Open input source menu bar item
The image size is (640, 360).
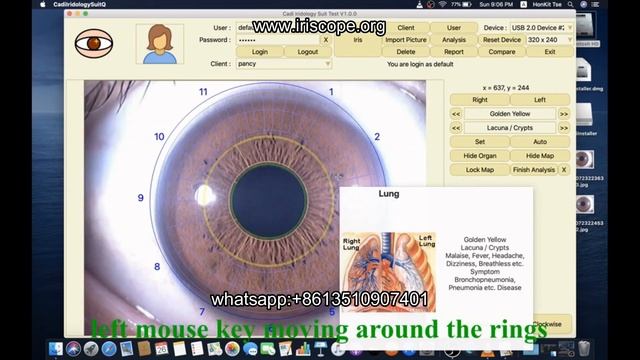tap(524, 4)
